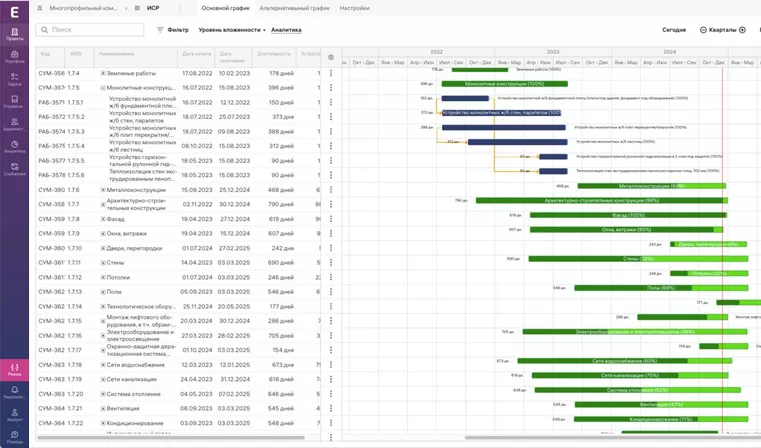Click the Поиск search field
This screenshot has height=448, width=761.
(90, 30)
